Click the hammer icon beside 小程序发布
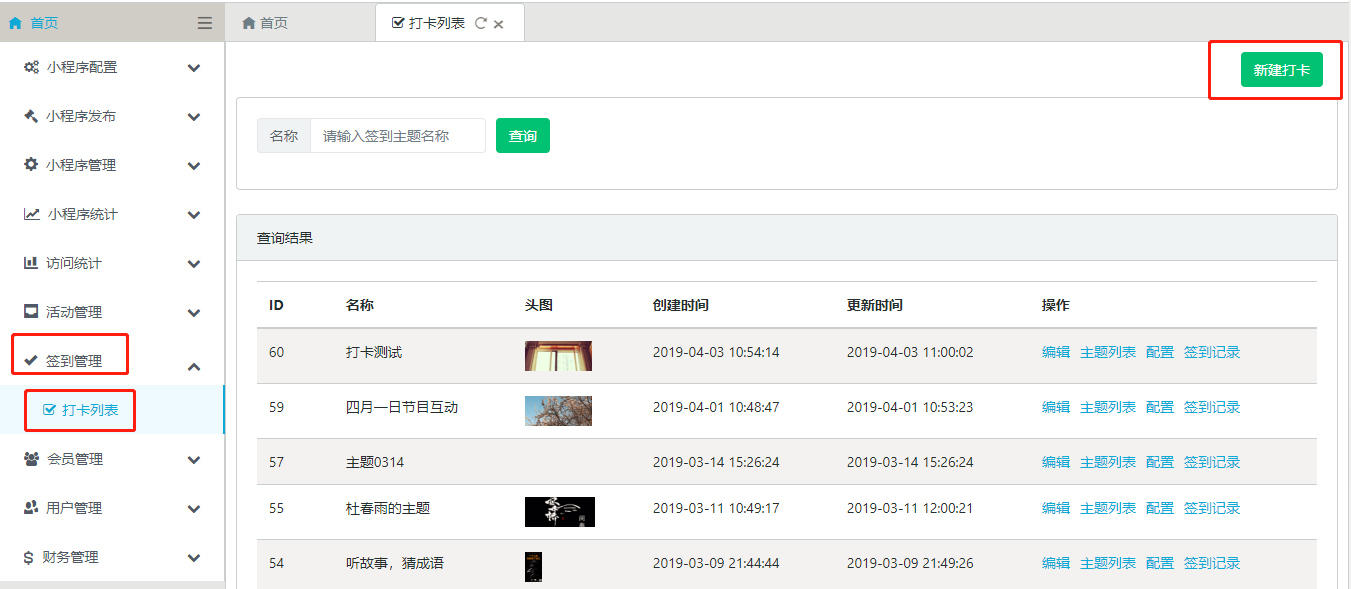Viewport: 1351px width, 589px height. point(31,116)
